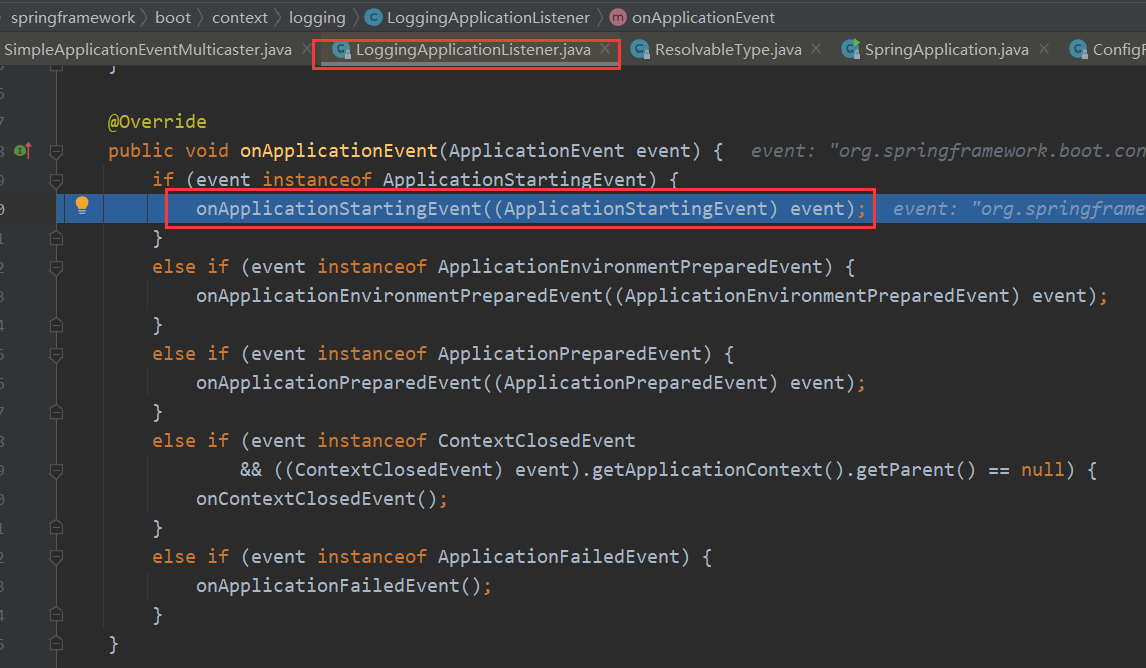
Task: Collapse the ApplicationStartingEvent if block
Action: [x=56, y=179]
